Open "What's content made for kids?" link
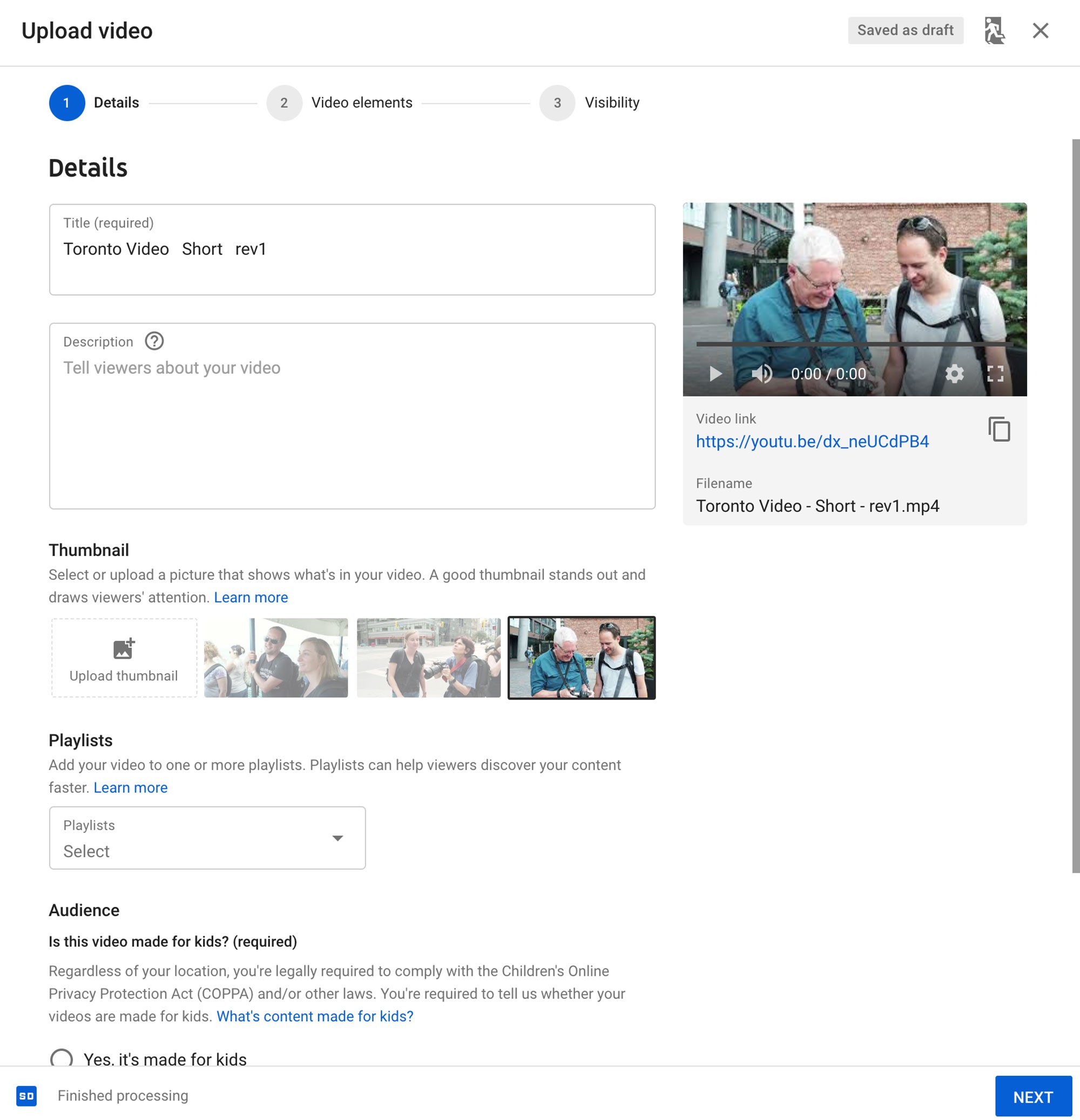The width and height of the screenshot is (1080, 1120). pyautogui.click(x=314, y=1016)
